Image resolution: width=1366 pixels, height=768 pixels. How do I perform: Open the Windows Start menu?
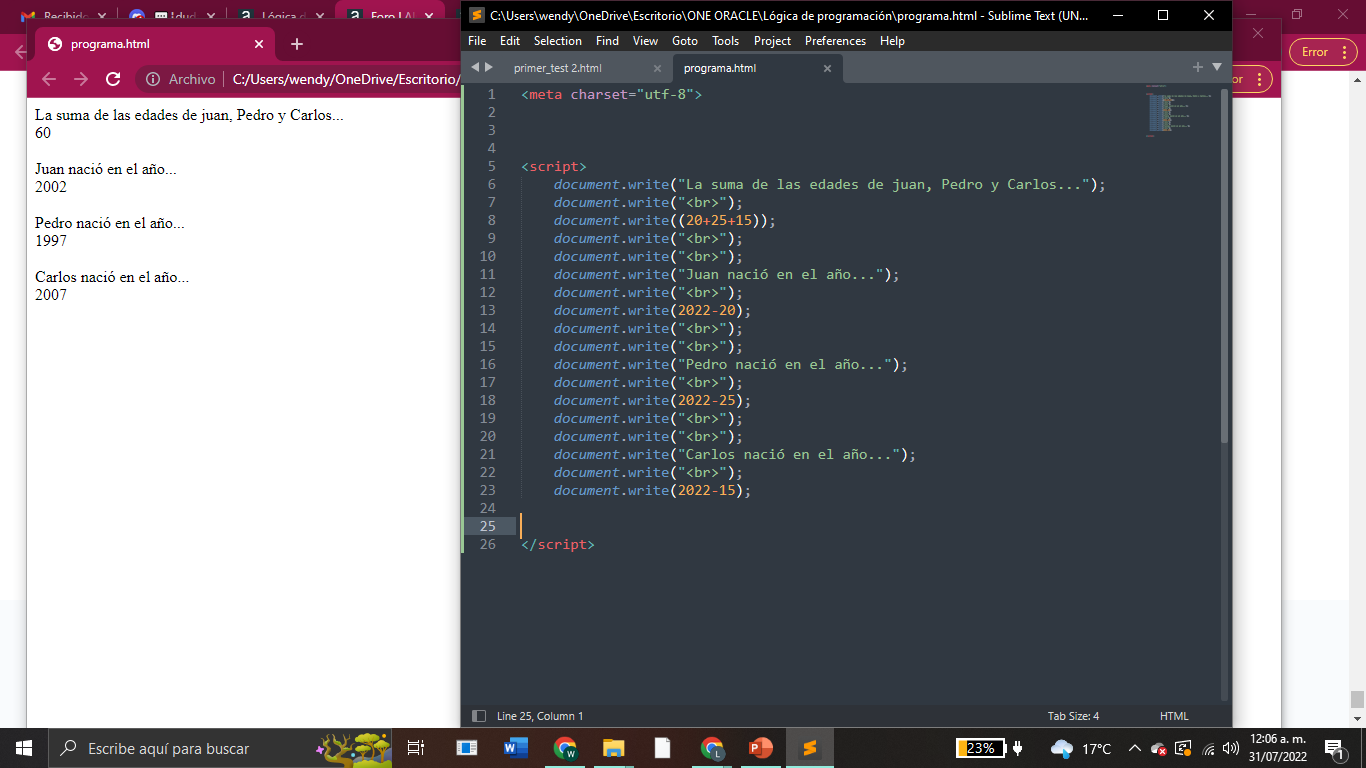click(x=24, y=748)
